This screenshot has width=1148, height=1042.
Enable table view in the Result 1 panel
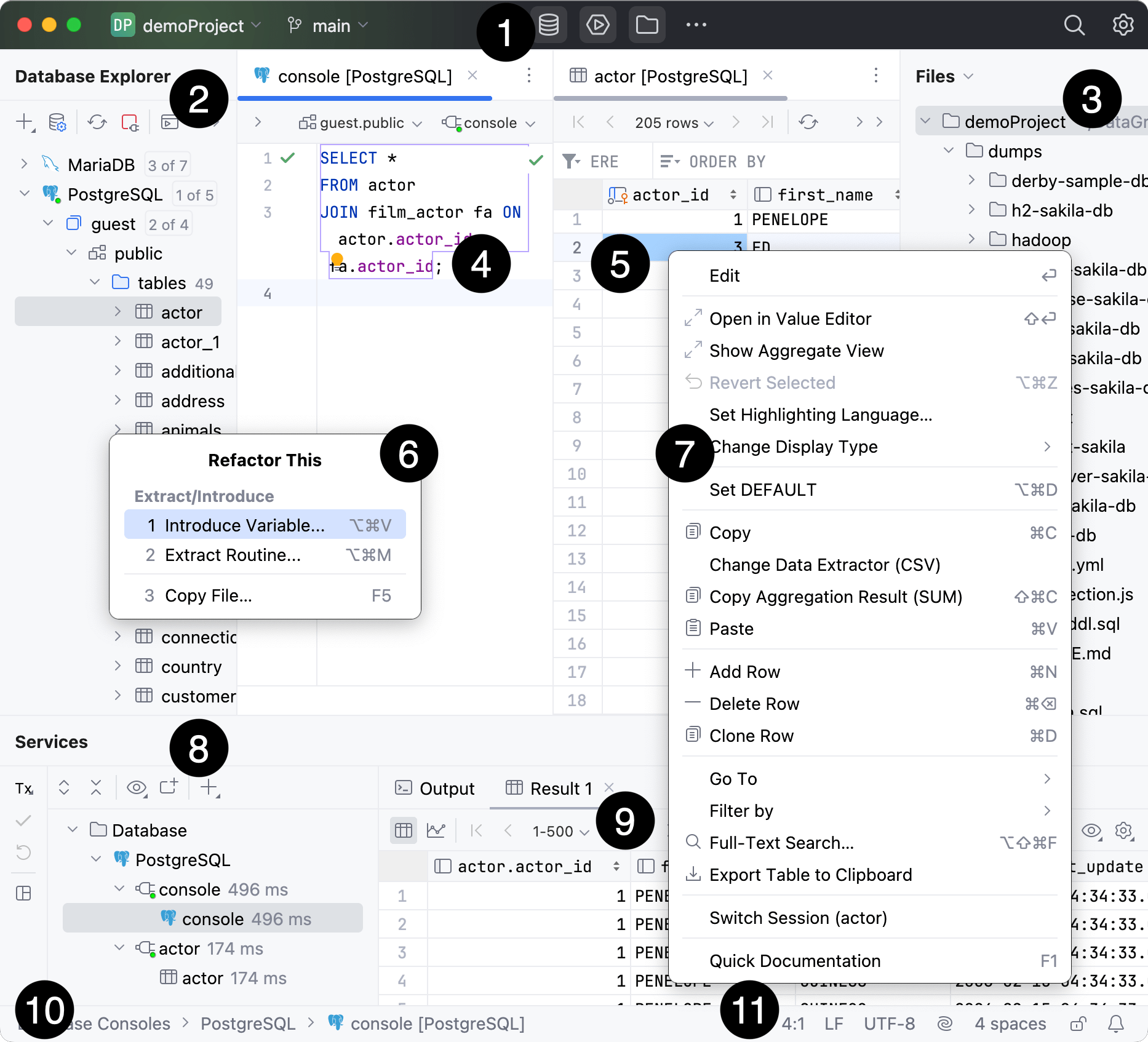coord(403,830)
